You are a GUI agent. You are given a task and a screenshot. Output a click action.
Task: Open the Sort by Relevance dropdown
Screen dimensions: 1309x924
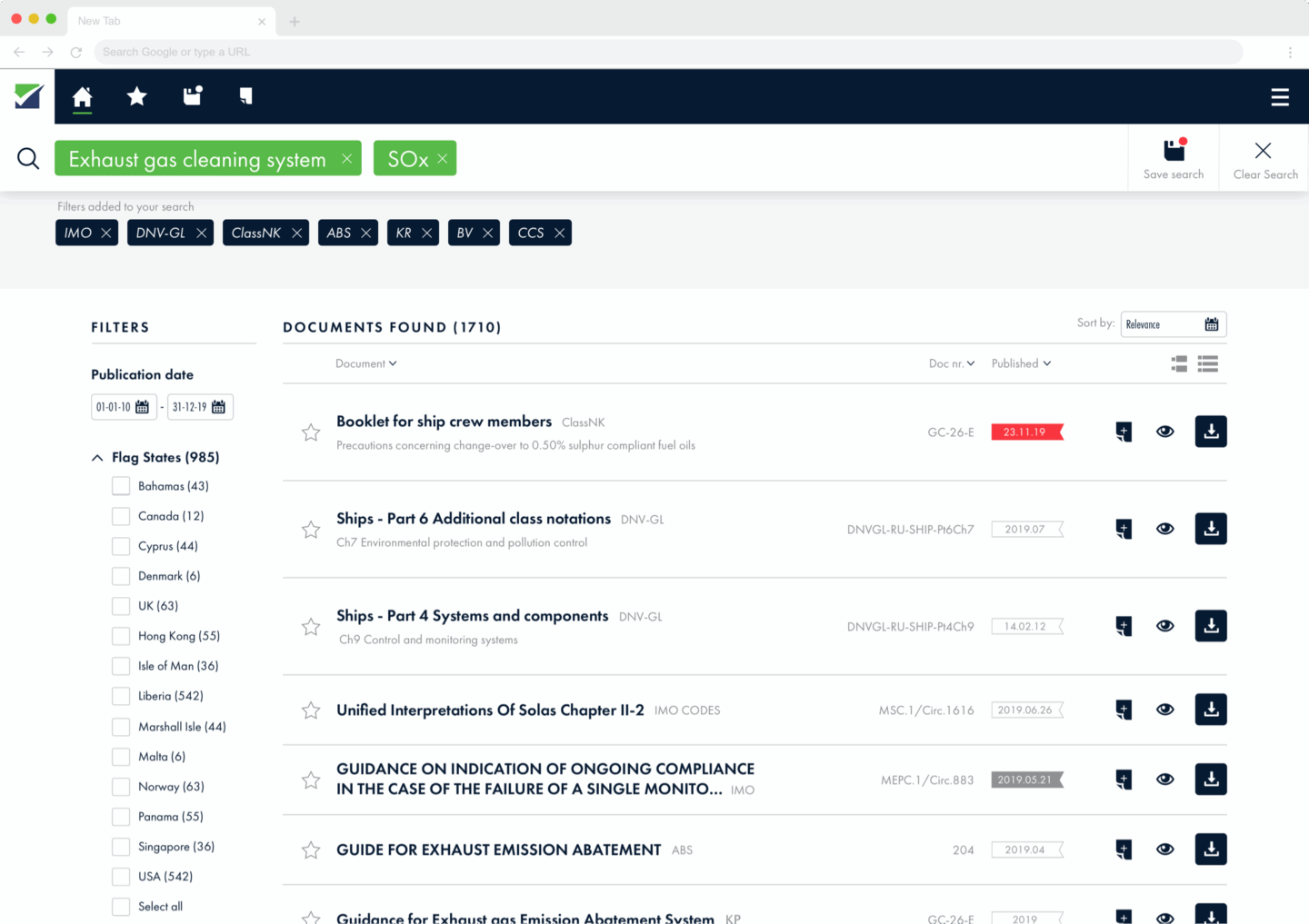click(1173, 324)
